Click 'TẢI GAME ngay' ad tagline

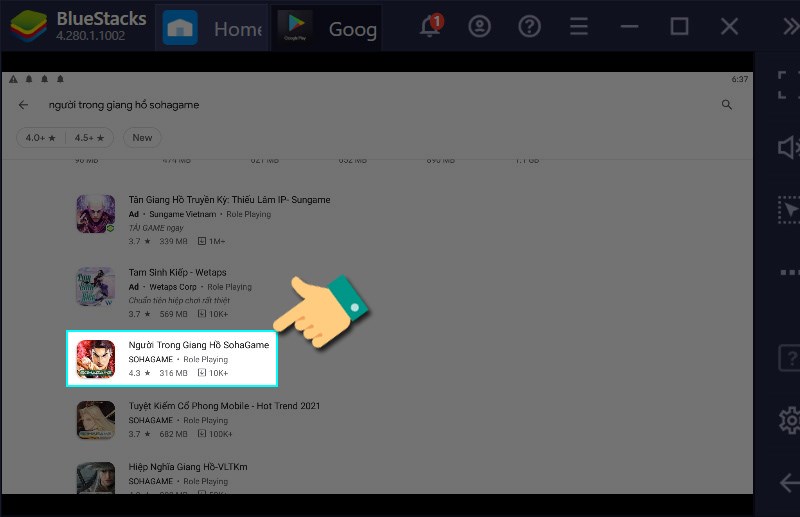[x=156, y=228]
